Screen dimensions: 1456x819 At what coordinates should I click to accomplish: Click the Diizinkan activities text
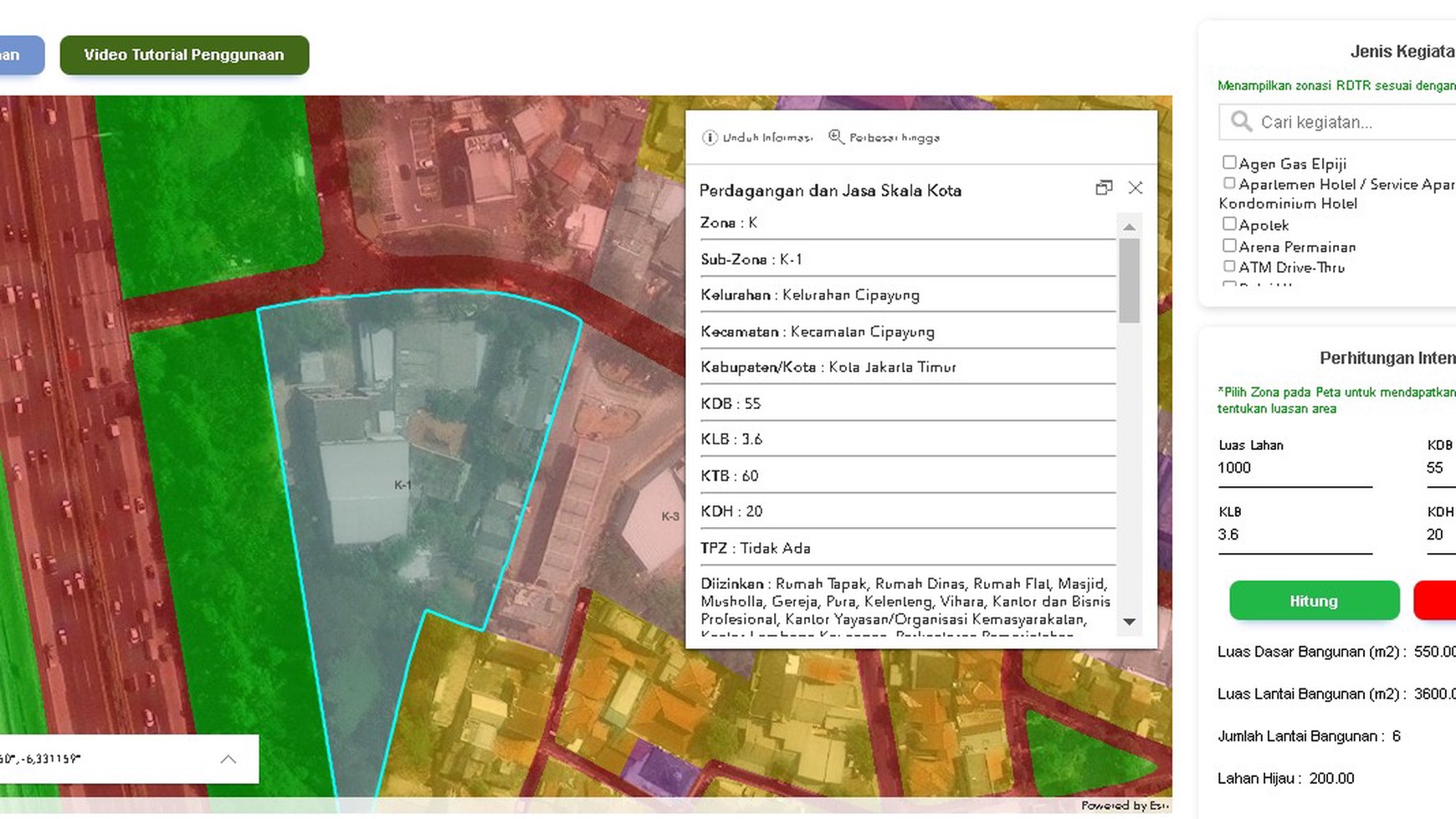(906, 607)
